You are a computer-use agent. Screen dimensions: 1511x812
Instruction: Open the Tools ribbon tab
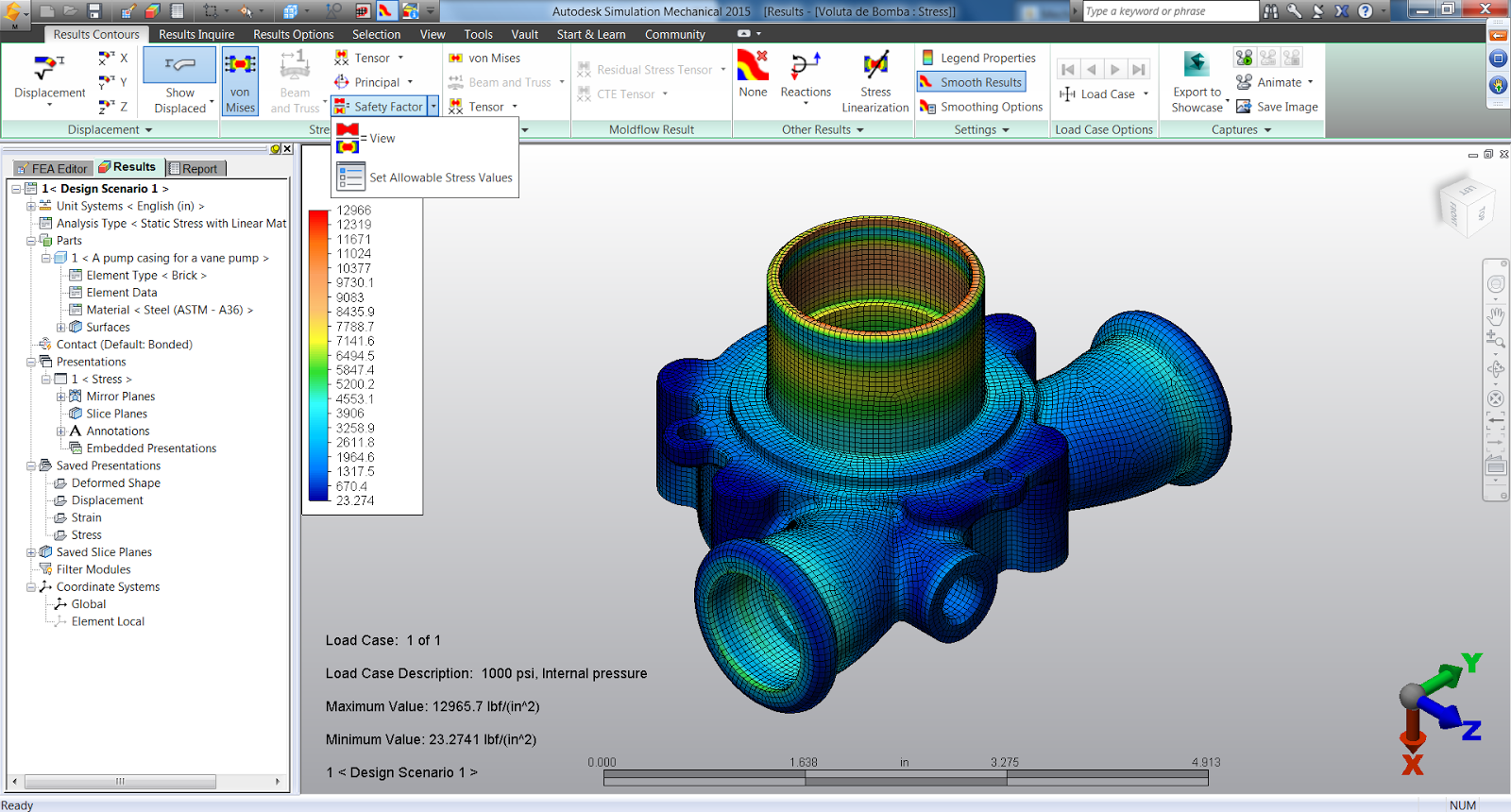(x=479, y=34)
